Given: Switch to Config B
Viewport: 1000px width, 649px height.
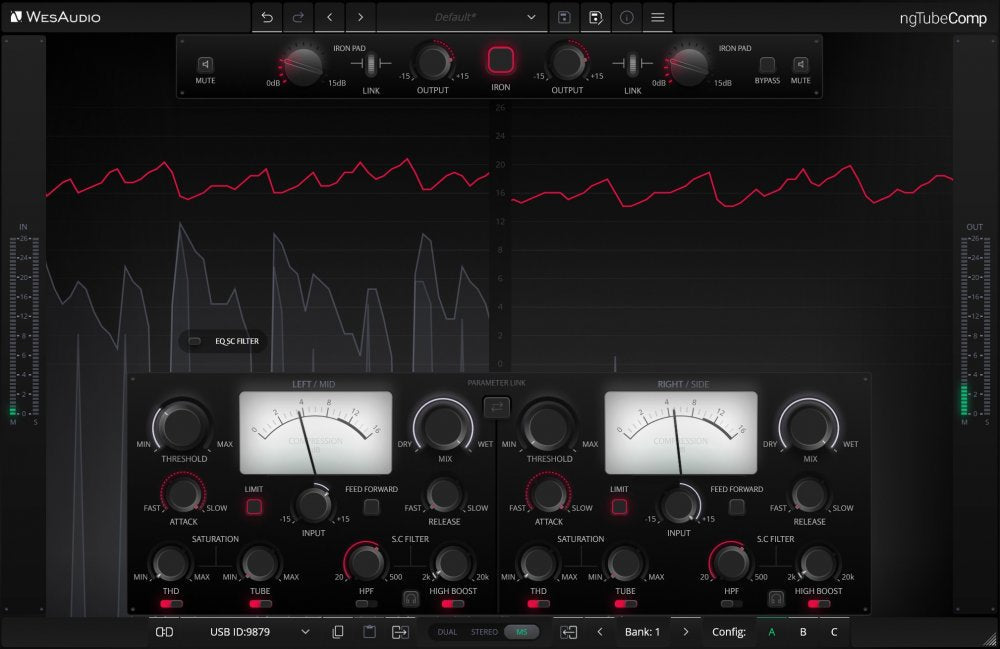Looking at the screenshot, I should click(x=803, y=632).
